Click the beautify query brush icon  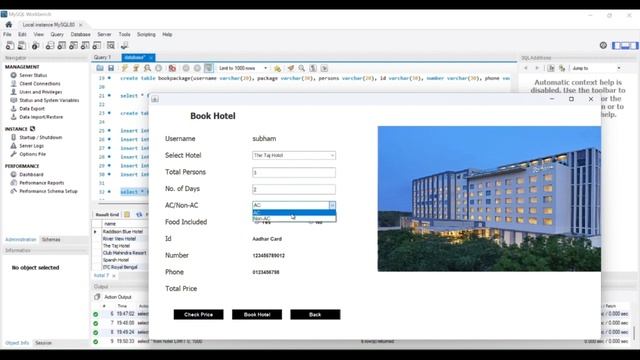click(x=291, y=68)
